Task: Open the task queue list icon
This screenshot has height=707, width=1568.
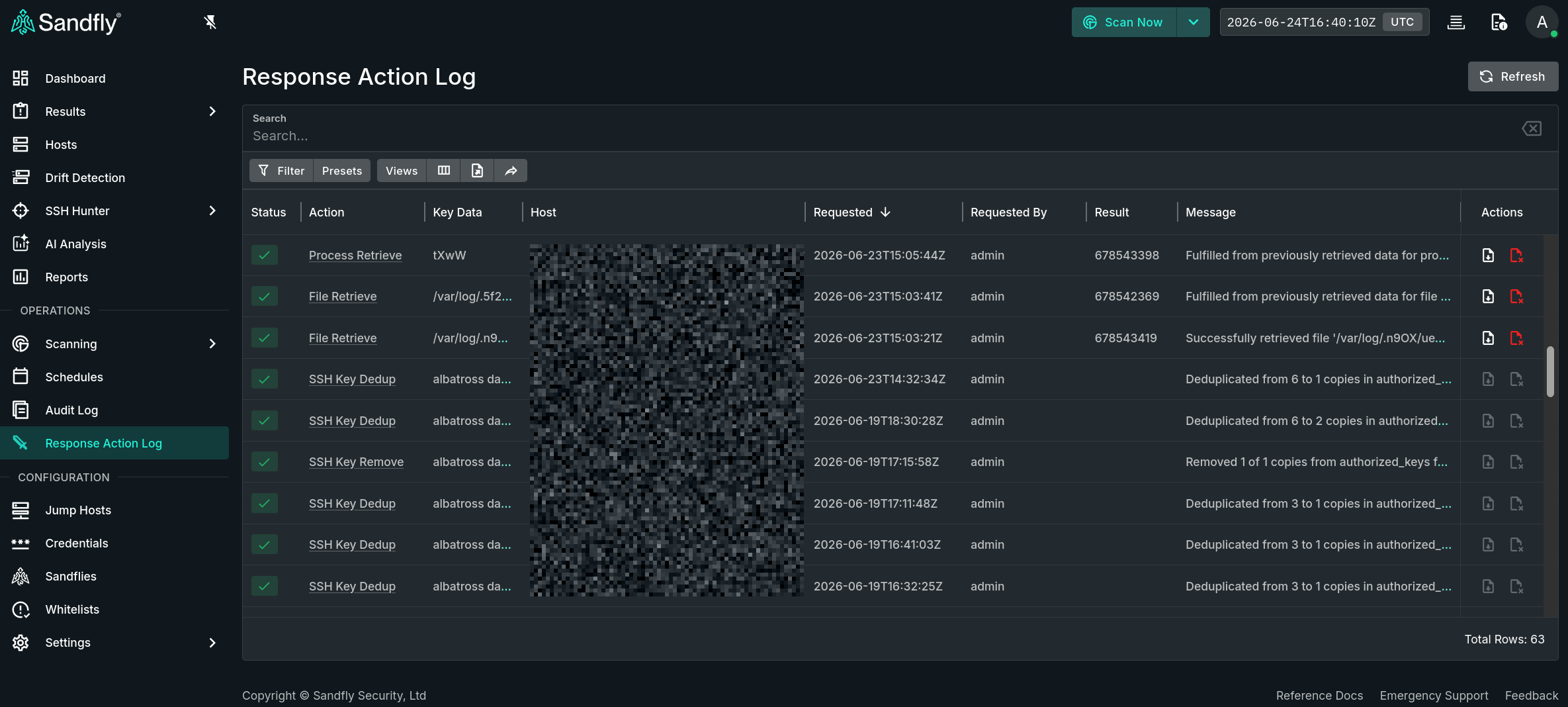Action: (x=1456, y=23)
